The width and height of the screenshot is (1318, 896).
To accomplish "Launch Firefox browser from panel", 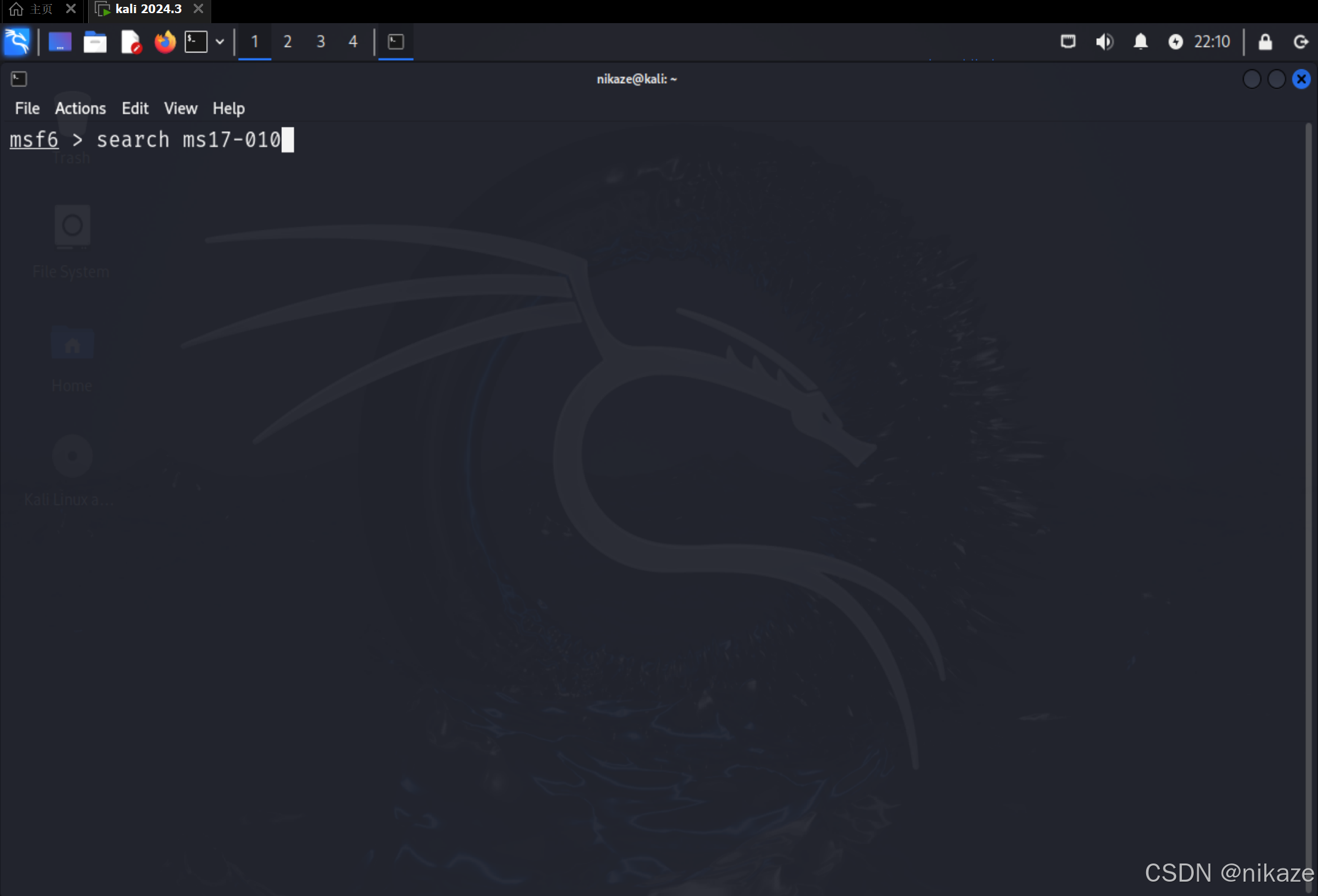I will 165,42.
